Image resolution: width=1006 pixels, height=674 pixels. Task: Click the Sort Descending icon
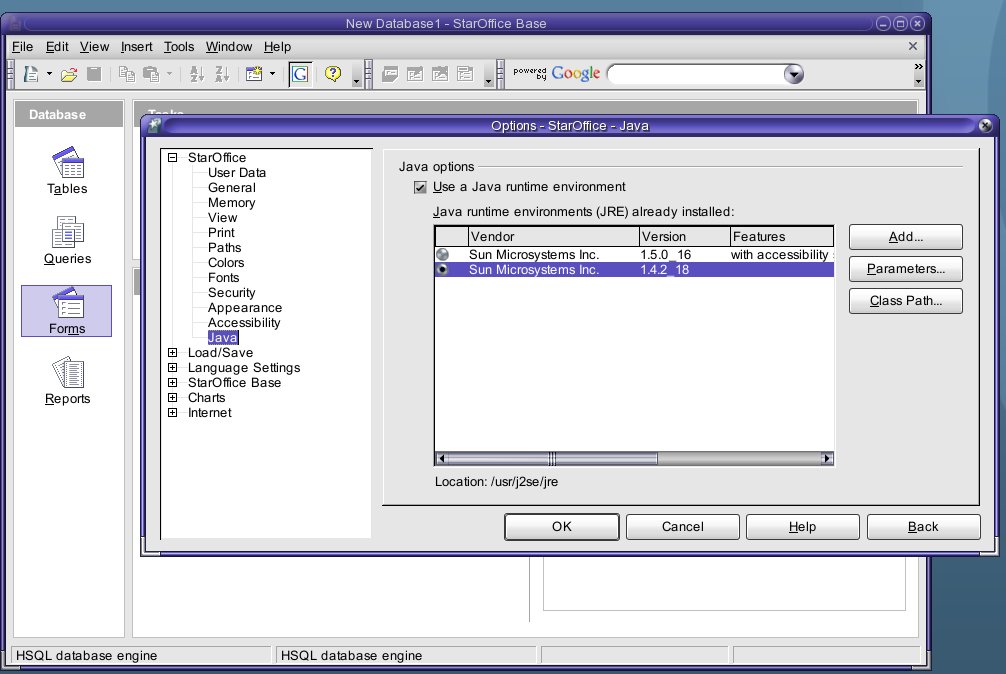point(222,74)
